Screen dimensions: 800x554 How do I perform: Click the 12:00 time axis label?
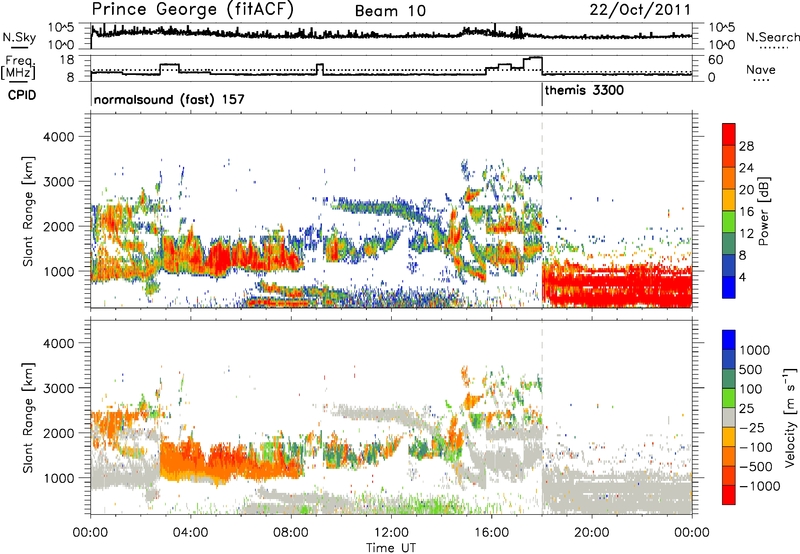[391, 533]
